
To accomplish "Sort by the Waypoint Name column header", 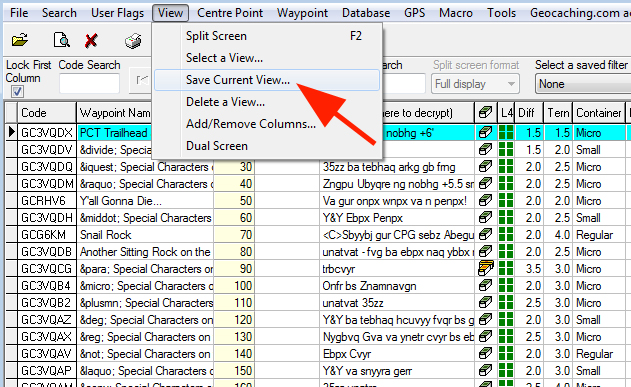I will 115,113.
